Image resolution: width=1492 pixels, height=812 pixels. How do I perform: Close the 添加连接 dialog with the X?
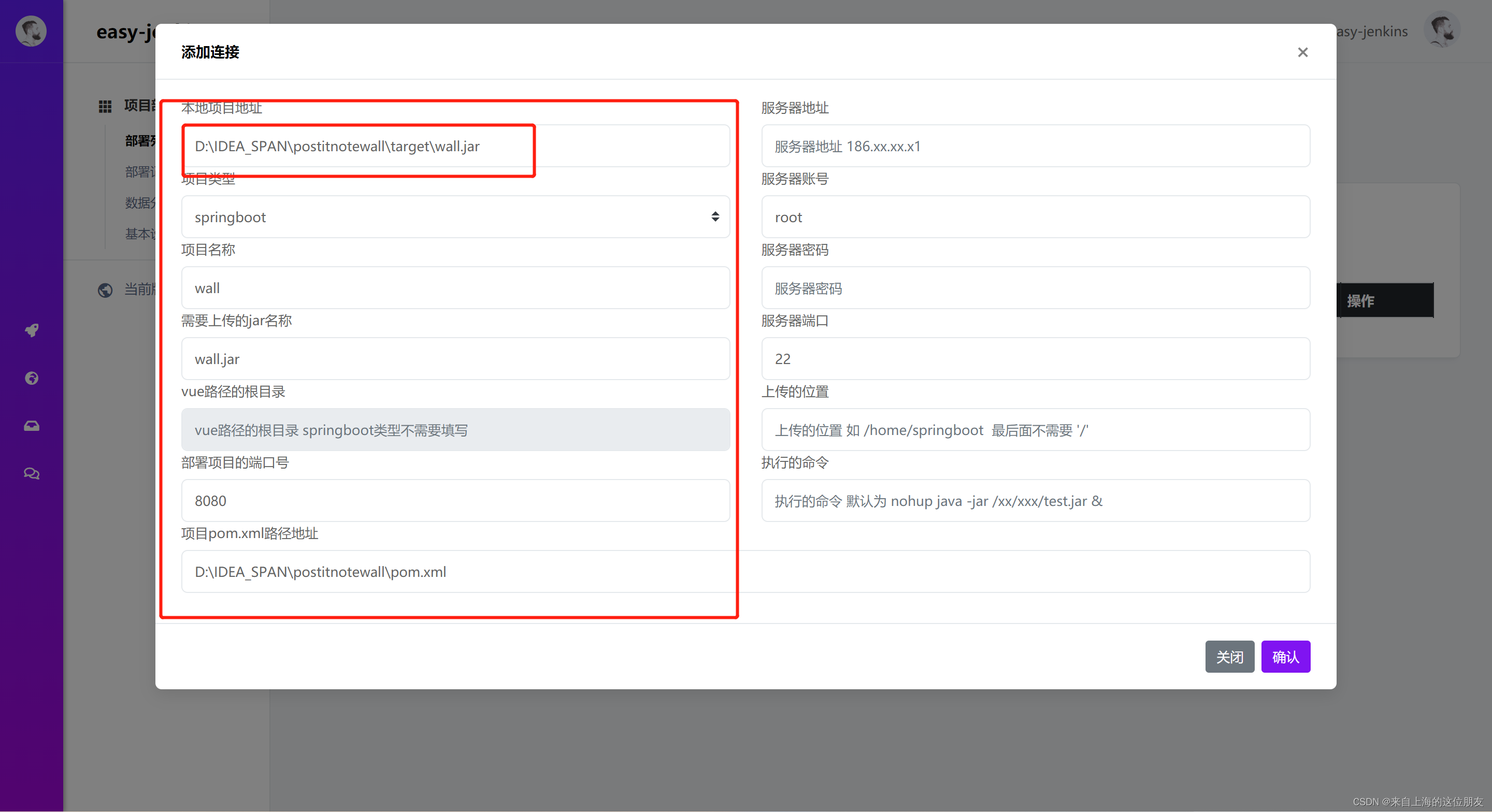(1302, 52)
